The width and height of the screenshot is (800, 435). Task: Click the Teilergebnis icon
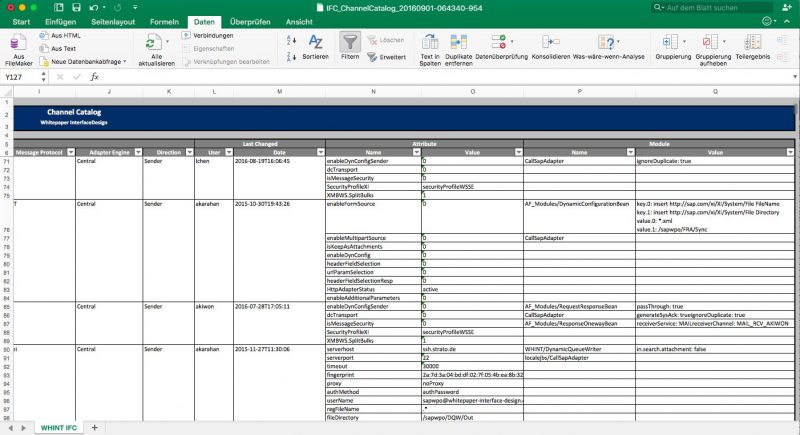pyautogui.click(x=753, y=42)
